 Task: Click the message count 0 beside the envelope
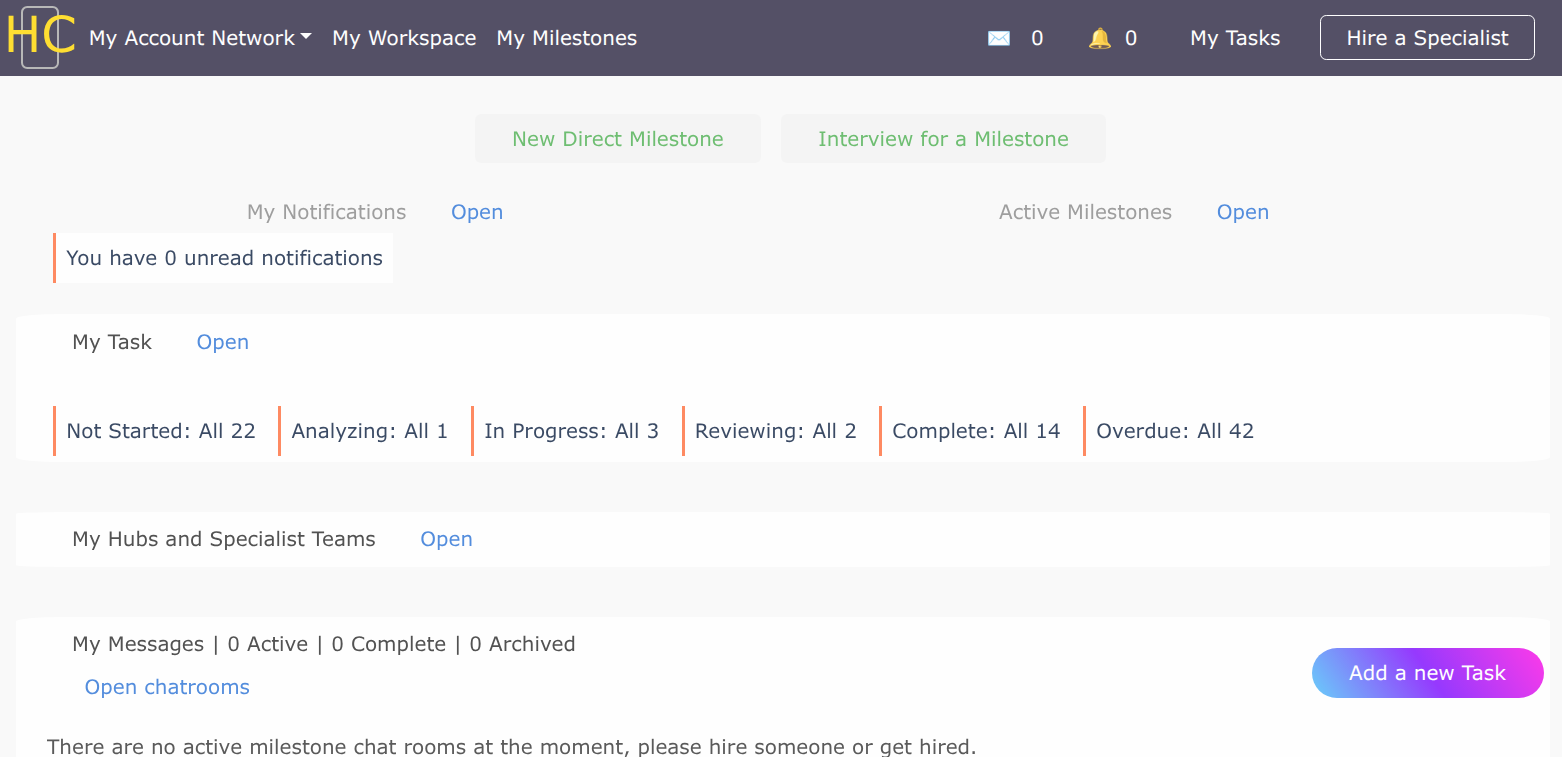click(1037, 38)
